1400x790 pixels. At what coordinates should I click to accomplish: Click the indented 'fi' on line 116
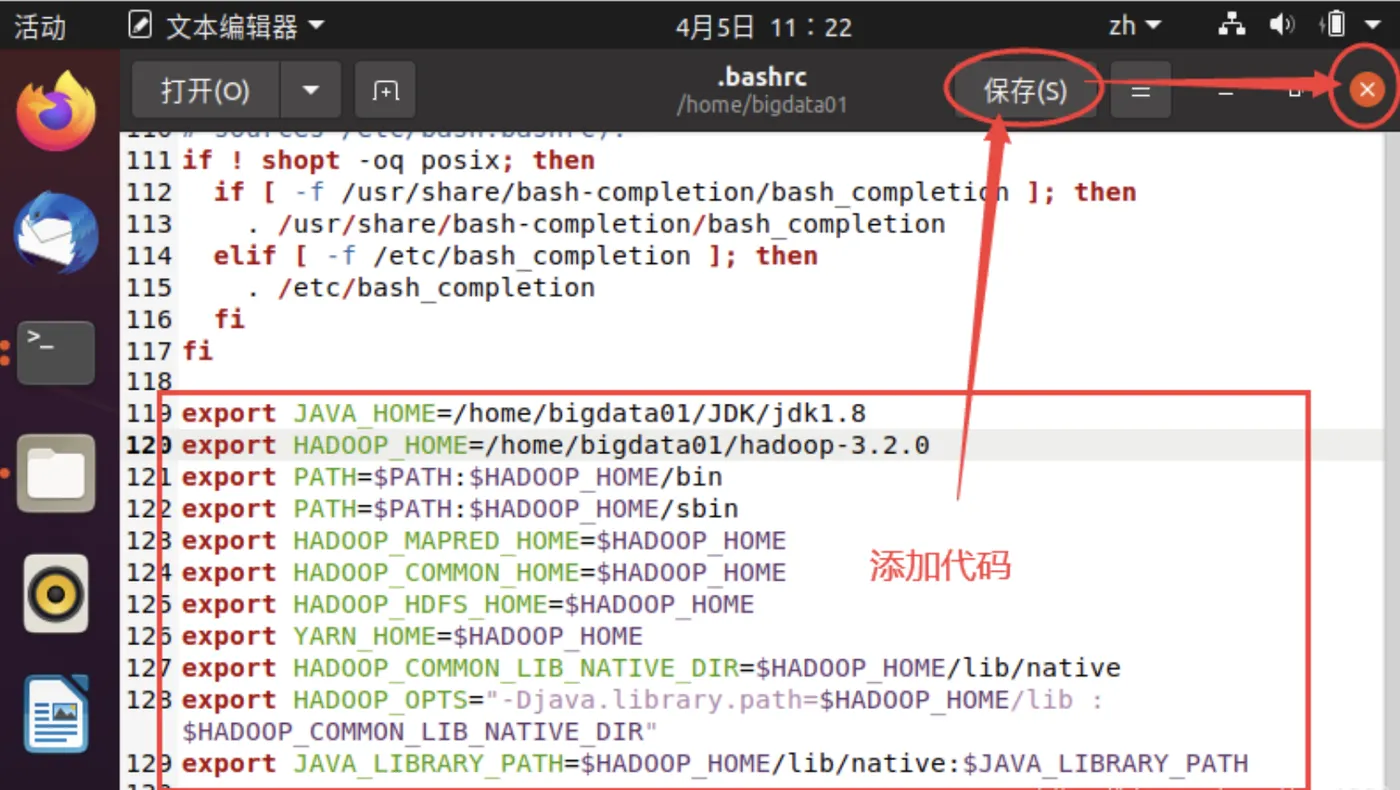click(229, 319)
